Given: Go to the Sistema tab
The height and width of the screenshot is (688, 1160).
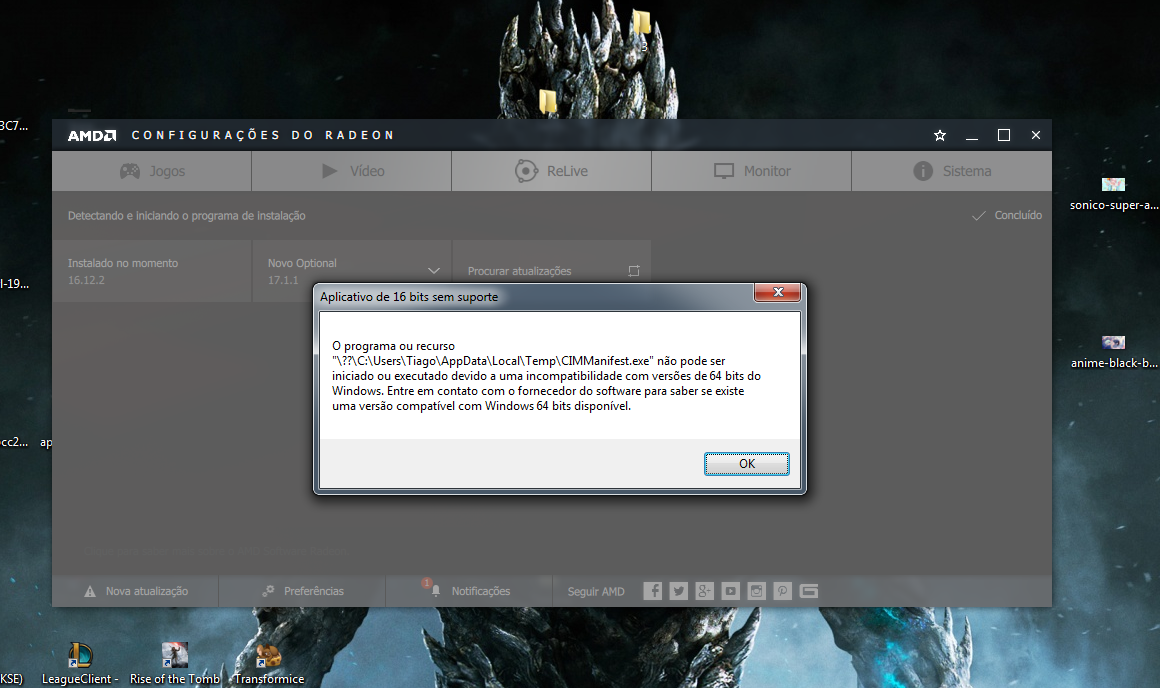Looking at the screenshot, I should pos(952,171).
